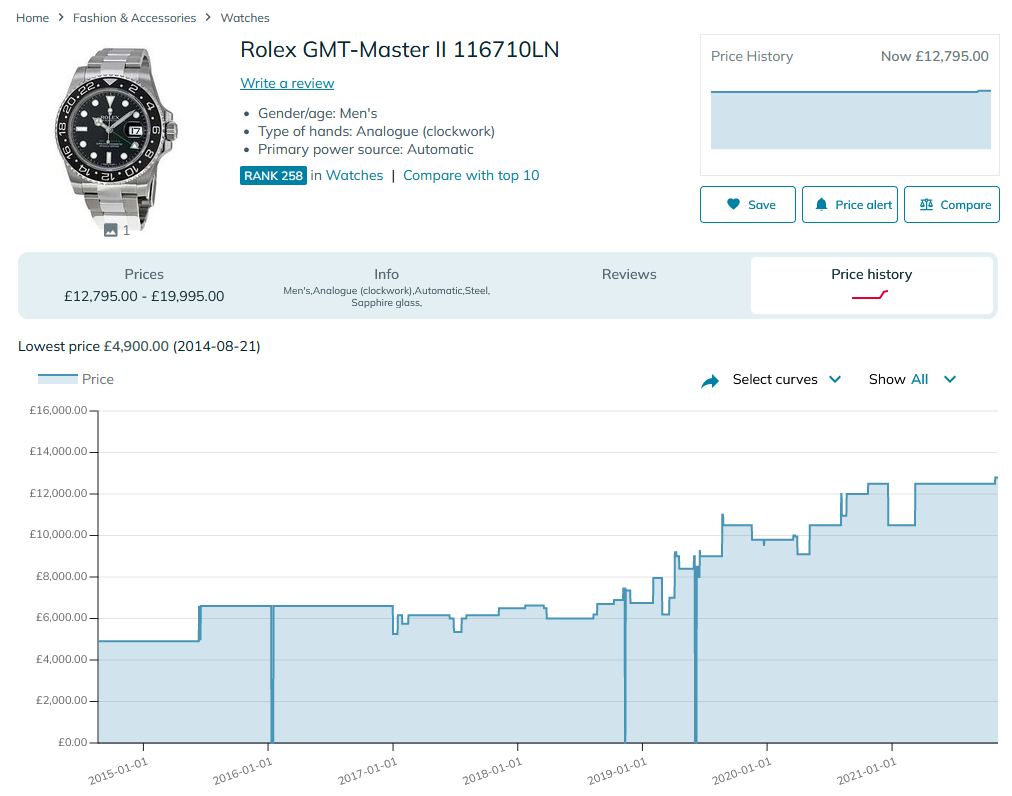
Task: Open Fashion & Accessories breadcrumb link
Action: [134, 18]
